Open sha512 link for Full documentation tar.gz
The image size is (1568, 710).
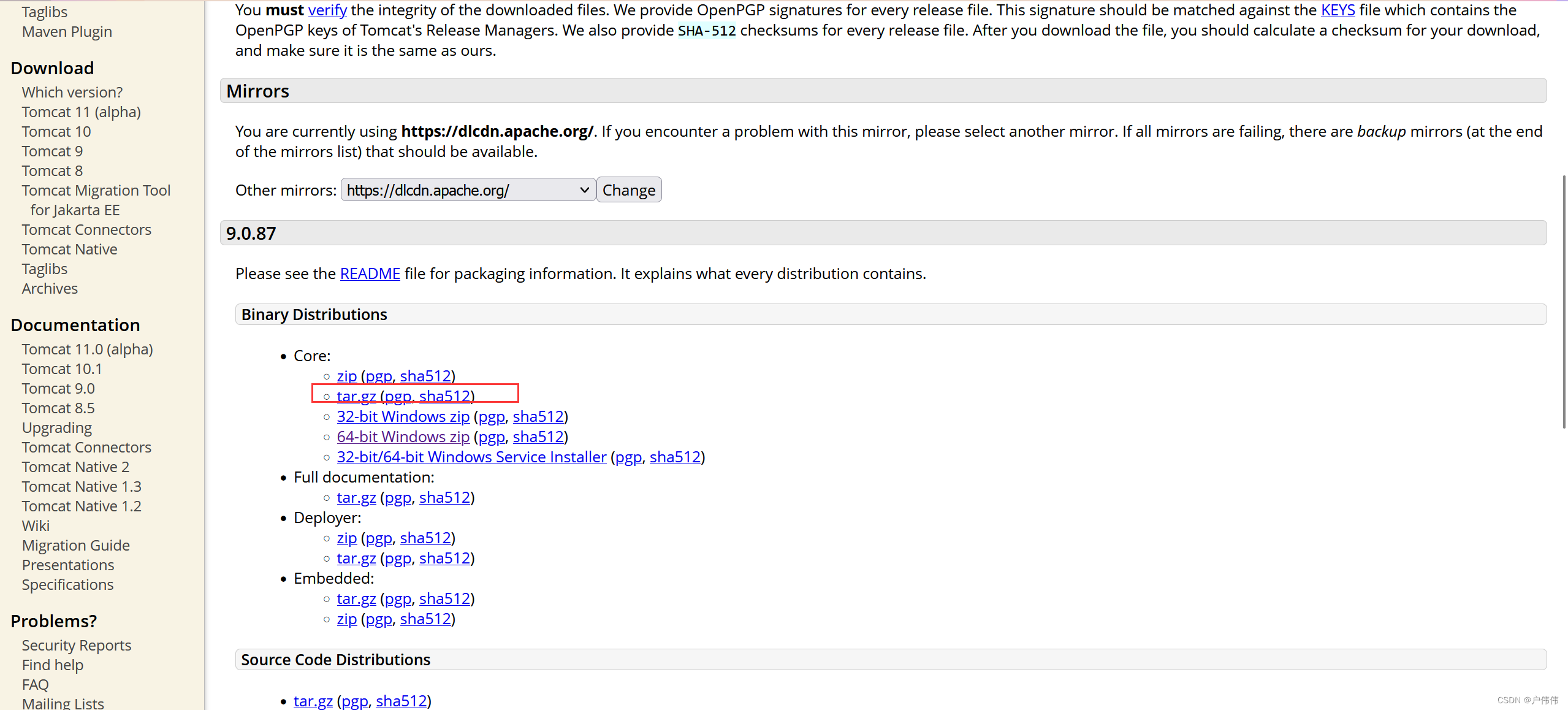click(444, 497)
